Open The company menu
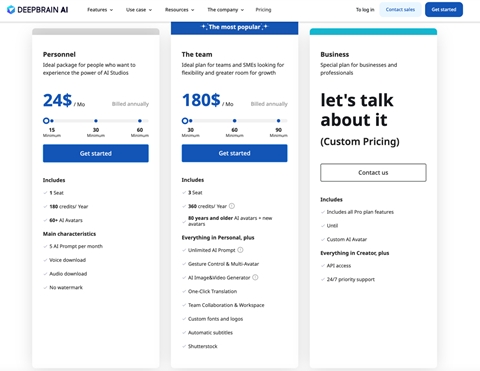The height and width of the screenshot is (371, 480). (x=225, y=10)
